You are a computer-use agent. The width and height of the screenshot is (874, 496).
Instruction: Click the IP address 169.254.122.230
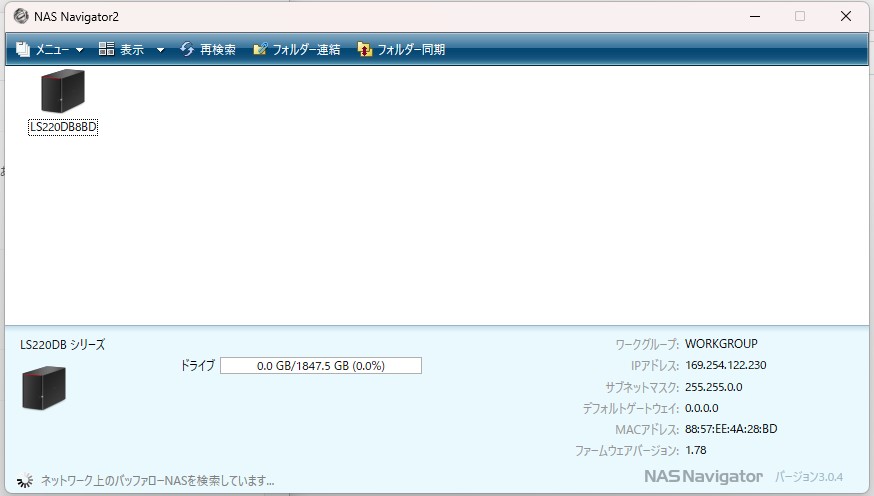(x=726, y=365)
